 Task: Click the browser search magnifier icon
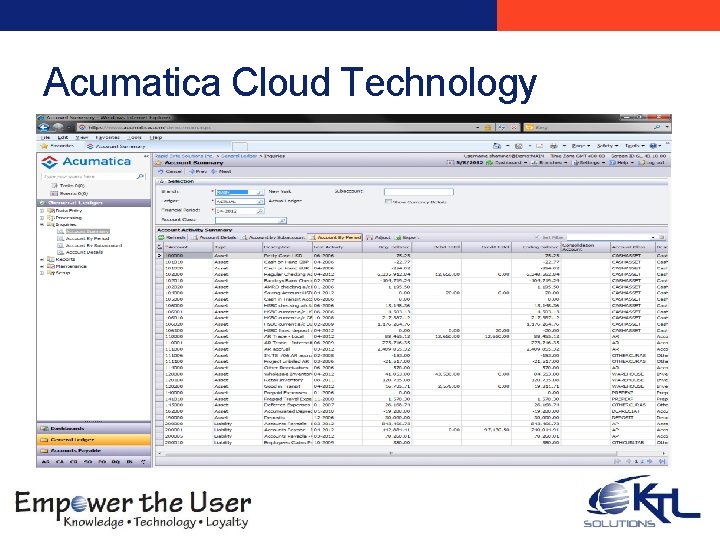click(657, 127)
